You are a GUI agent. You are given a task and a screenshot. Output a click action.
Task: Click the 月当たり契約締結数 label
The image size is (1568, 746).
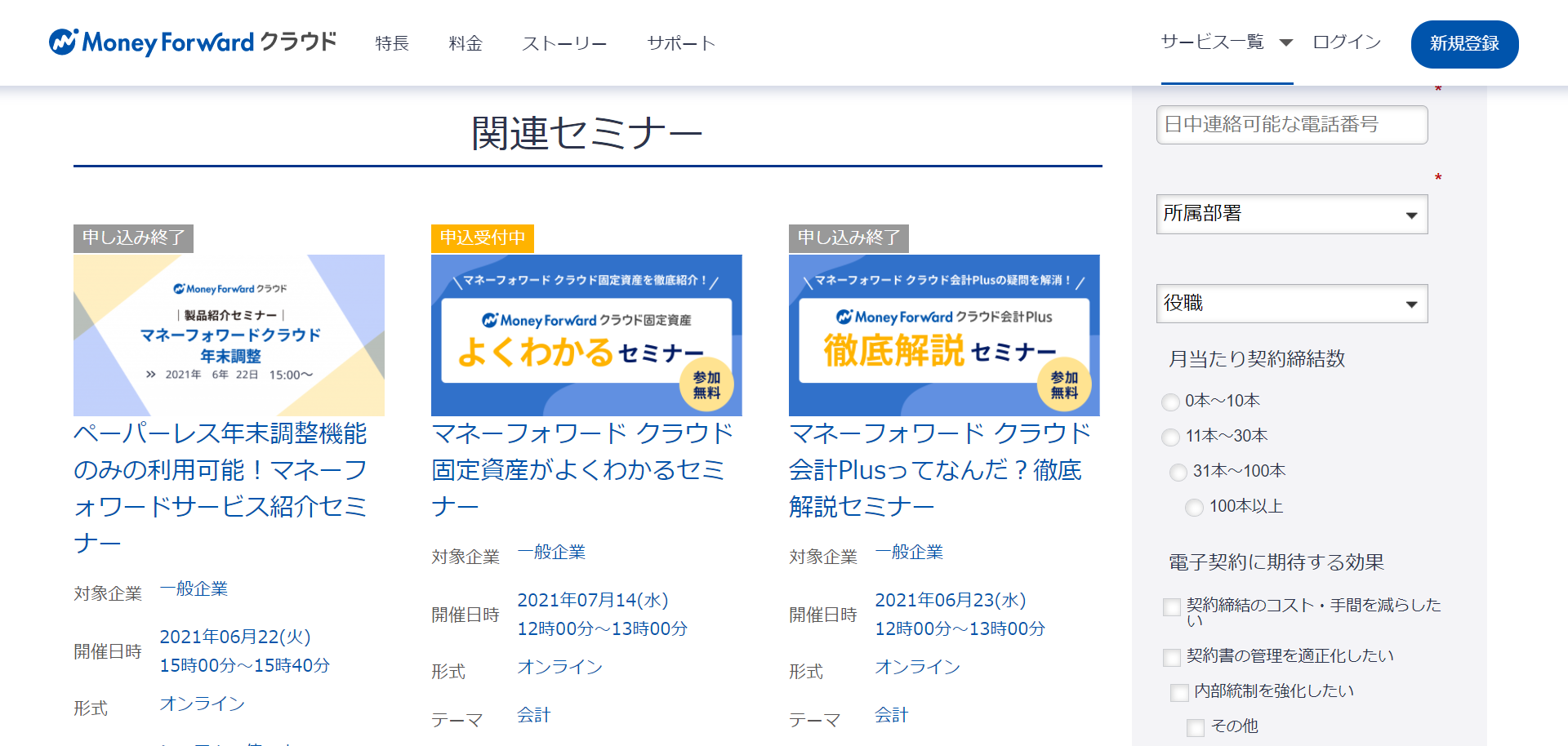click(1257, 359)
